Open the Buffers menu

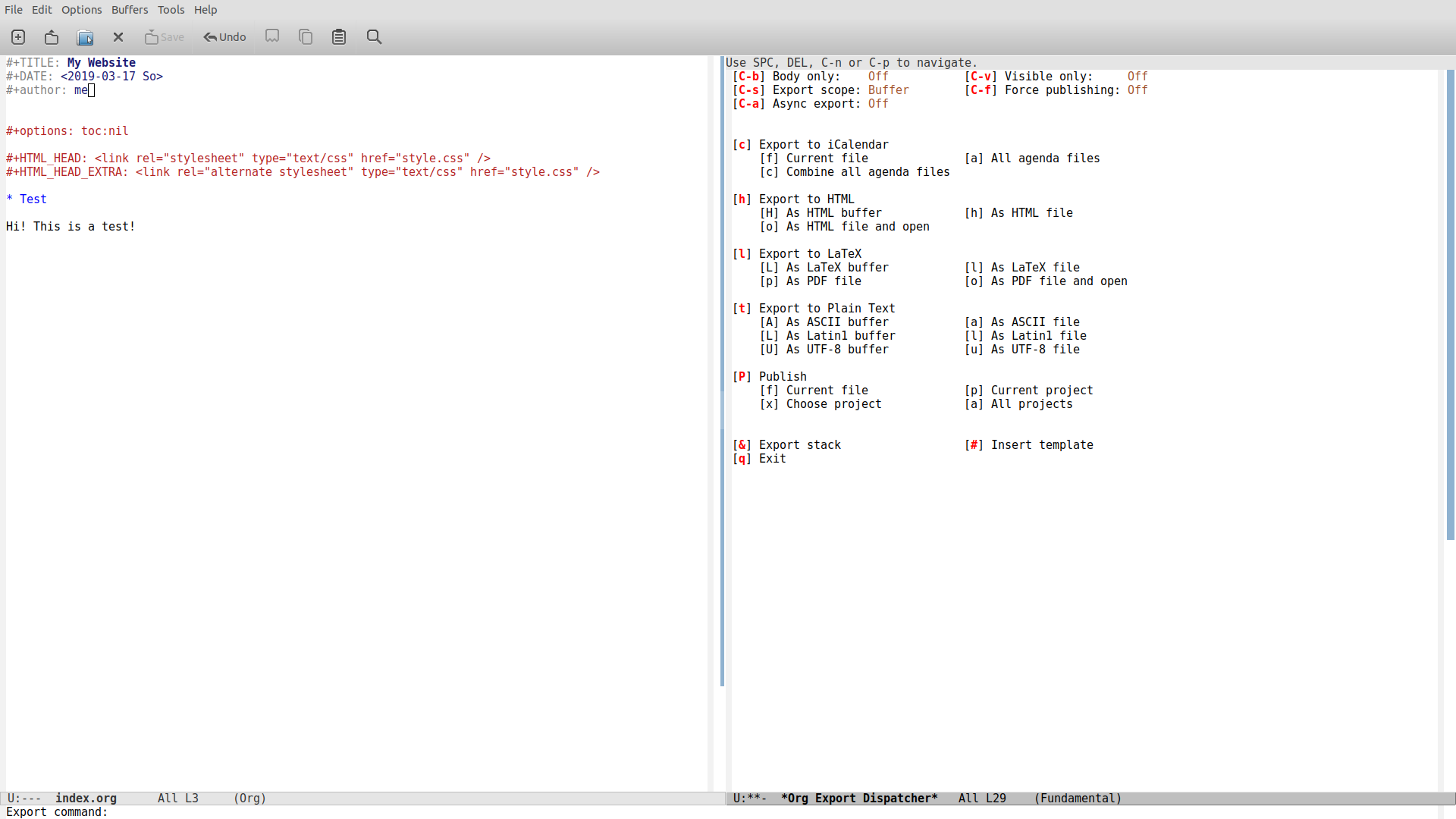[x=130, y=10]
